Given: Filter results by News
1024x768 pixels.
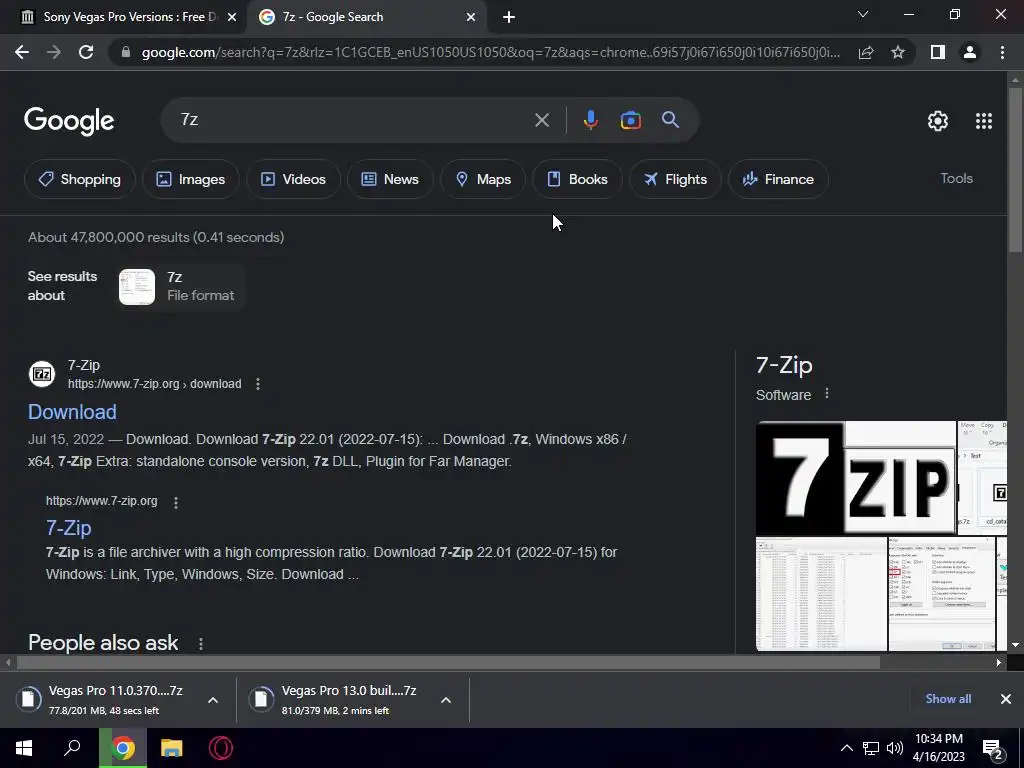Looking at the screenshot, I should click(x=390, y=179).
